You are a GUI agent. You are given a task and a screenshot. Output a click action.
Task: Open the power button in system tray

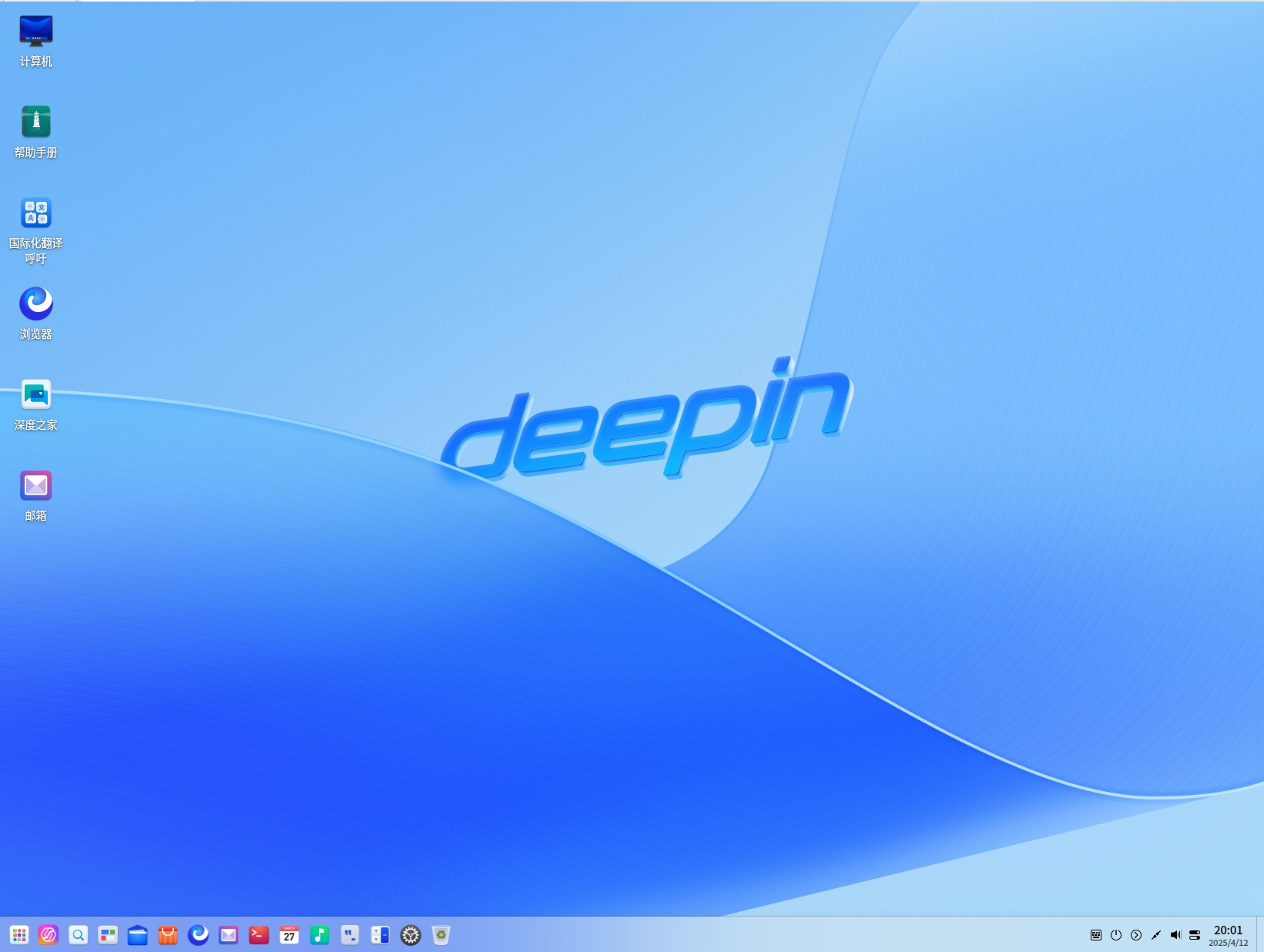click(x=1116, y=935)
